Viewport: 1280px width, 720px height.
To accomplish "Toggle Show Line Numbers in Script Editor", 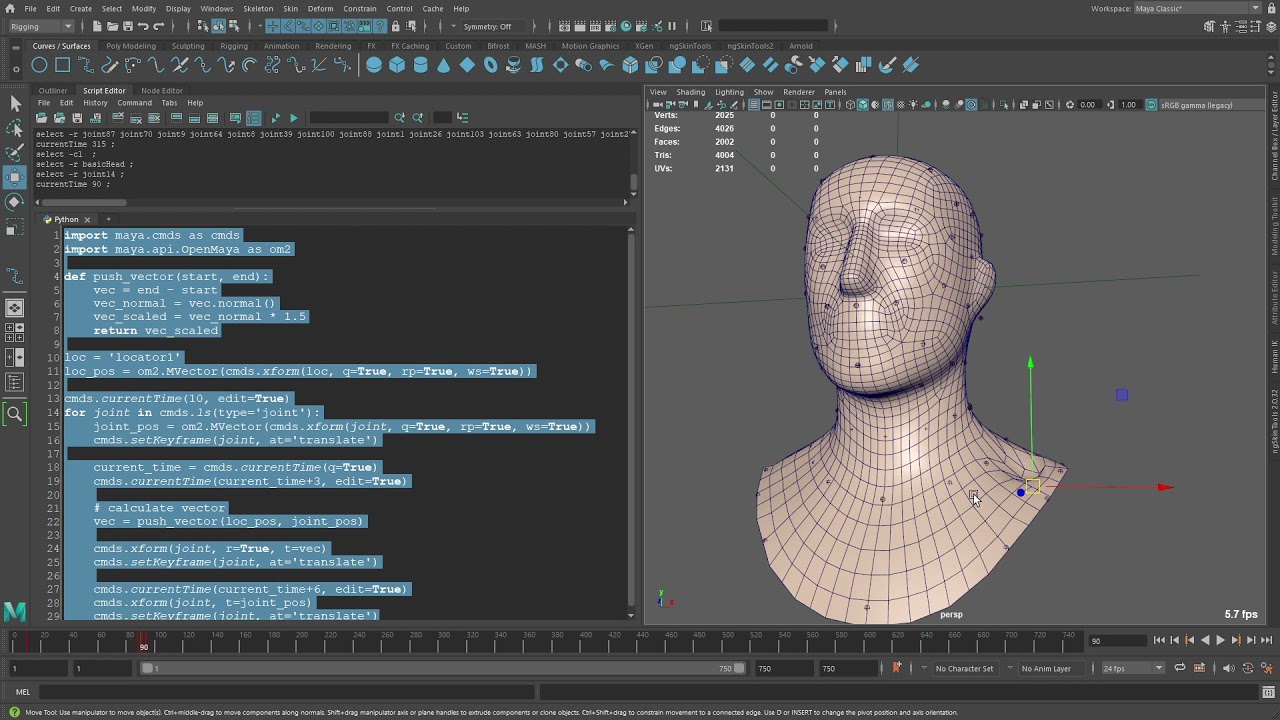I will tap(254, 118).
